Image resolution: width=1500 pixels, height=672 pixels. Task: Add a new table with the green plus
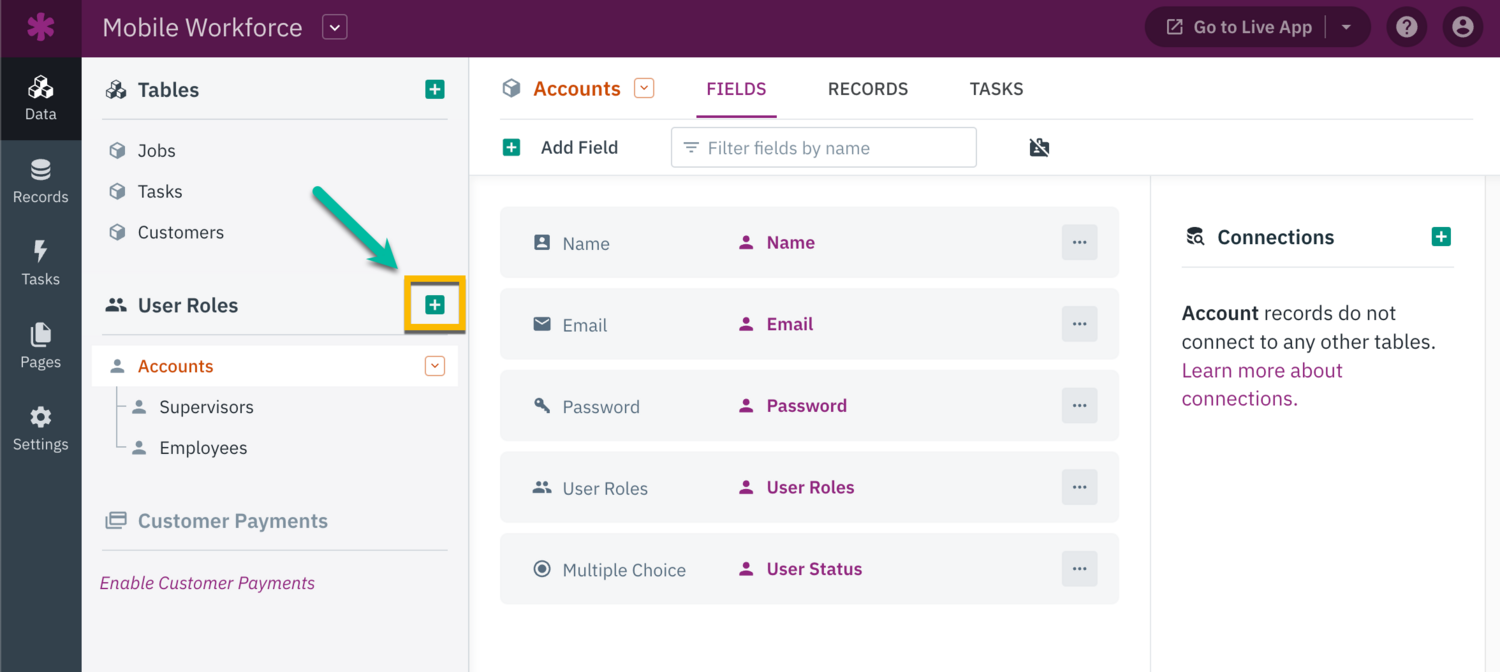[435, 89]
